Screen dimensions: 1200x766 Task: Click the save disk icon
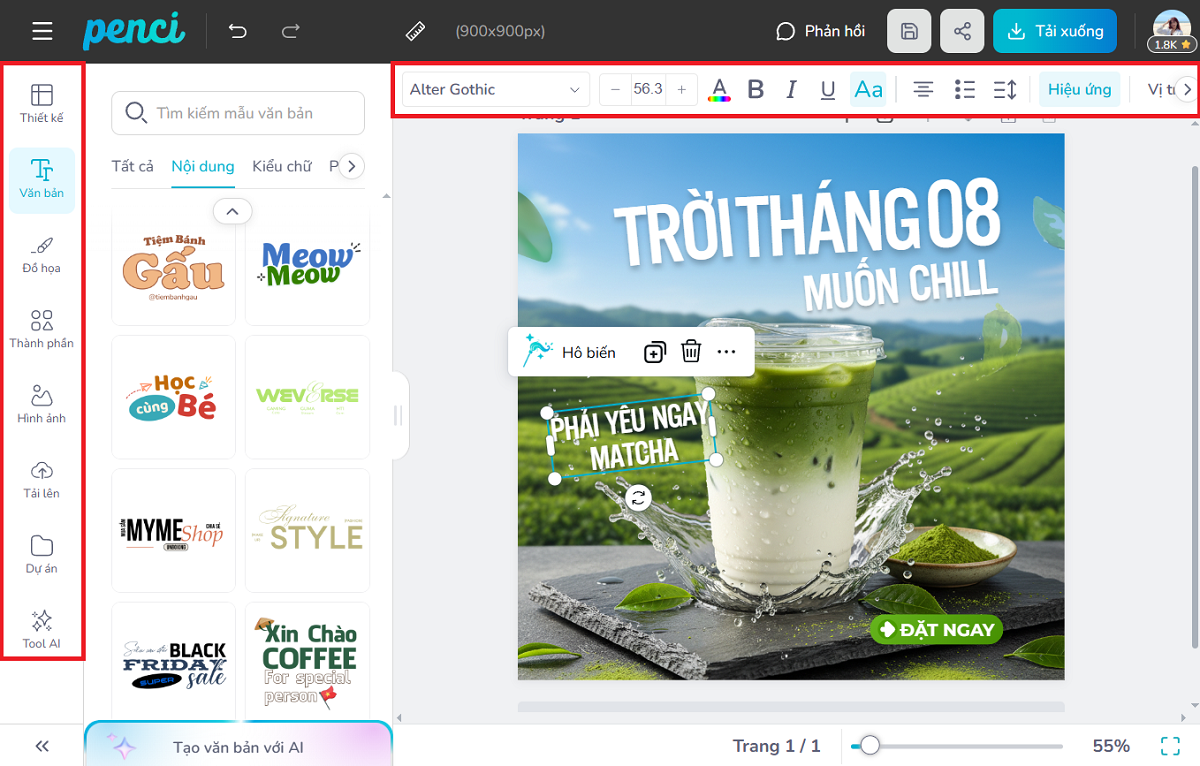click(909, 31)
